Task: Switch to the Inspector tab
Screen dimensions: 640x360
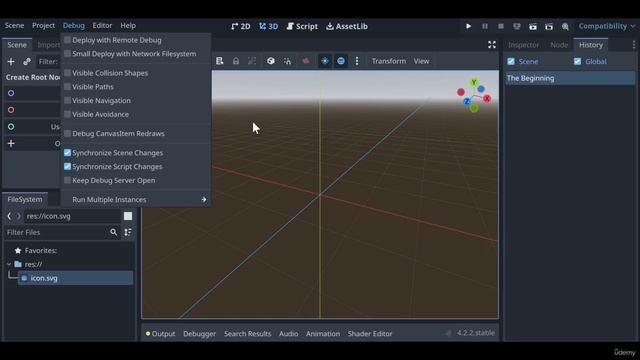Action: pyautogui.click(x=524, y=45)
